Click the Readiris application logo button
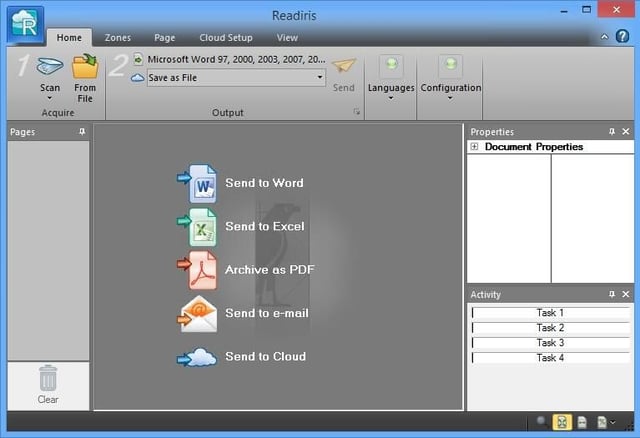Screen dimensions: 640x438 [25, 25]
